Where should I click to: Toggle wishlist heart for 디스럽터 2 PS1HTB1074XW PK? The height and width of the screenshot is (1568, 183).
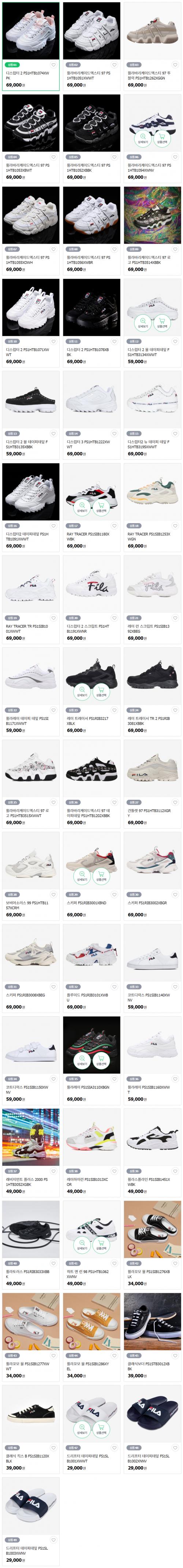coord(53,65)
